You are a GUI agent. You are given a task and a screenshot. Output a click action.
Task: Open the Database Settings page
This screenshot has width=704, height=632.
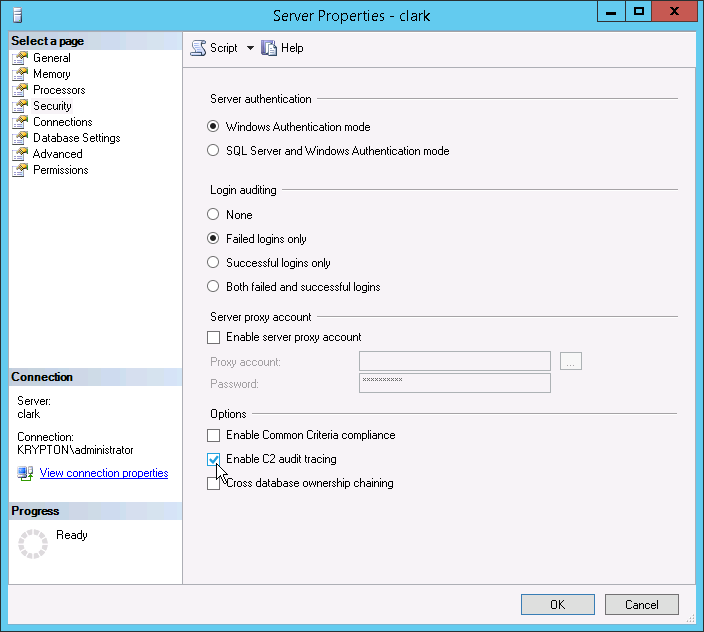click(x=77, y=138)
